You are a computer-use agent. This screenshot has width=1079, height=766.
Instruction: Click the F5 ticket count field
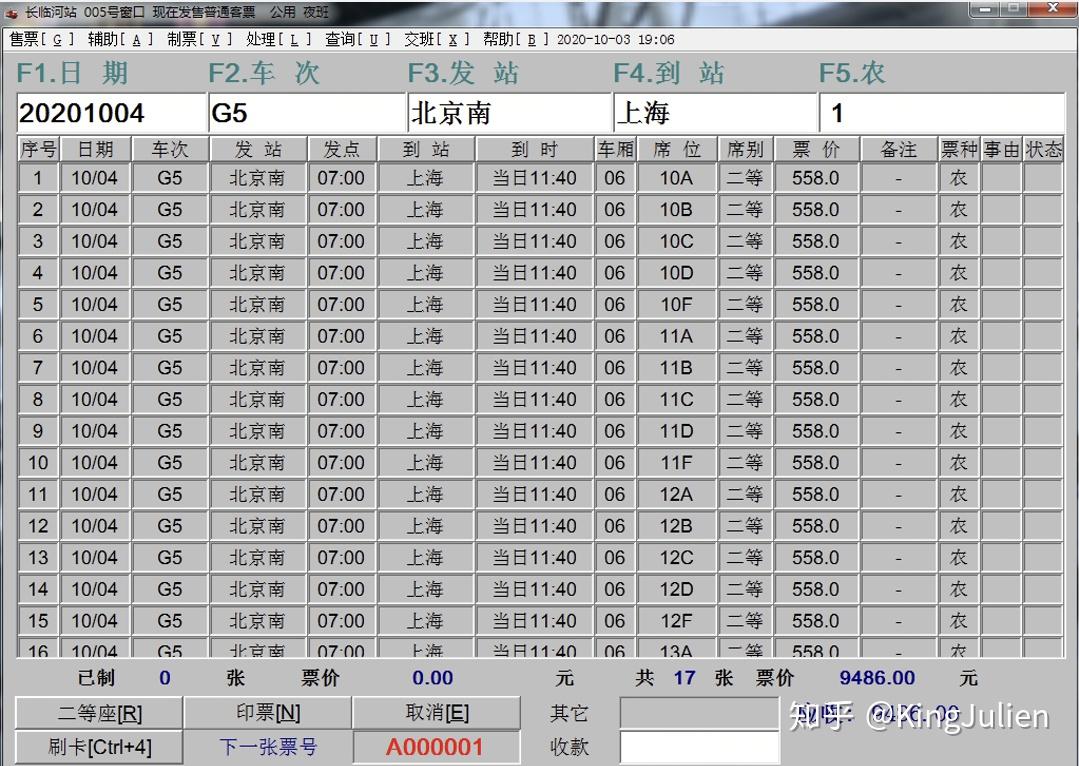coord(942,113)
